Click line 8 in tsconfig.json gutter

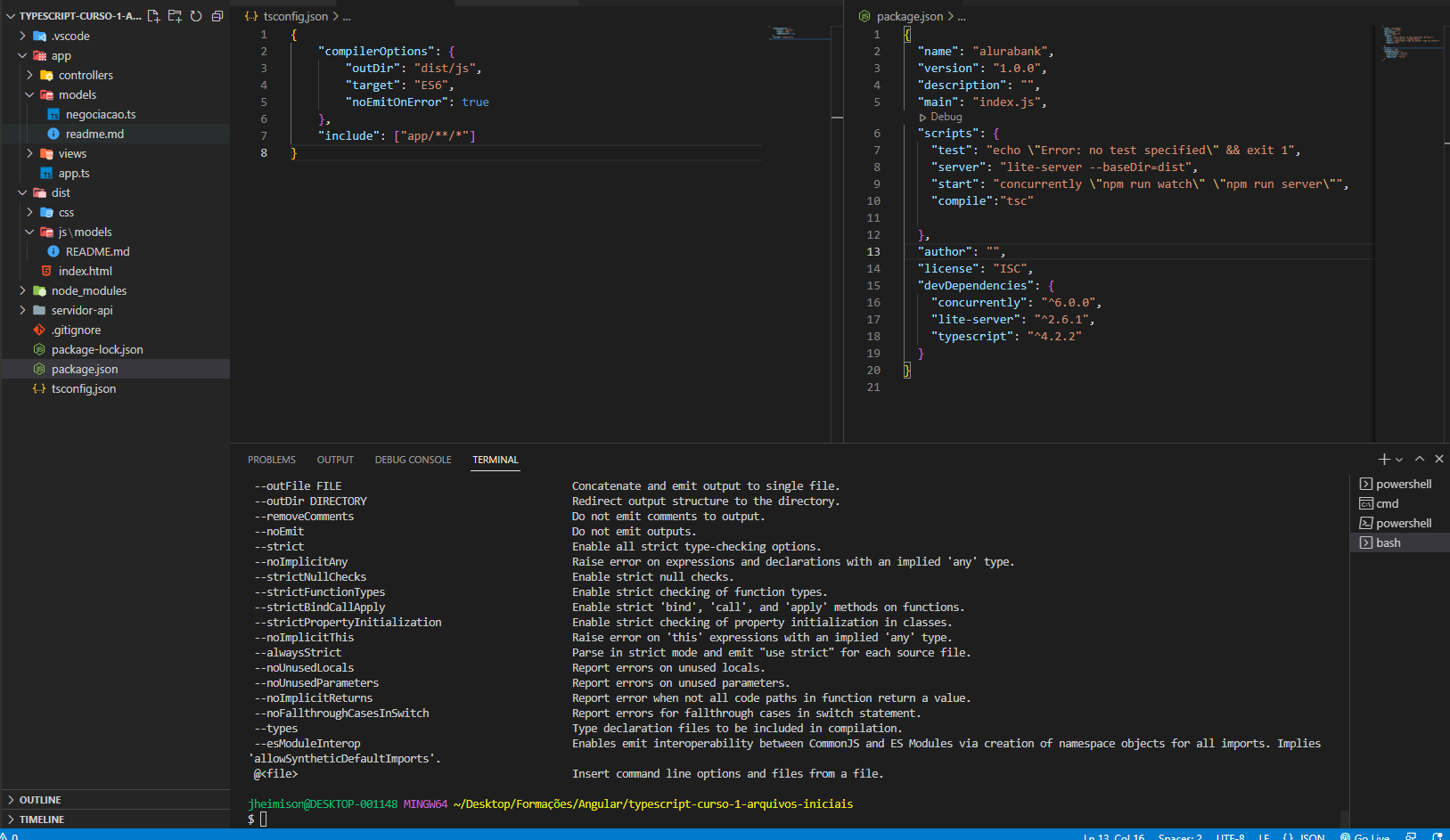click(264, 153)
